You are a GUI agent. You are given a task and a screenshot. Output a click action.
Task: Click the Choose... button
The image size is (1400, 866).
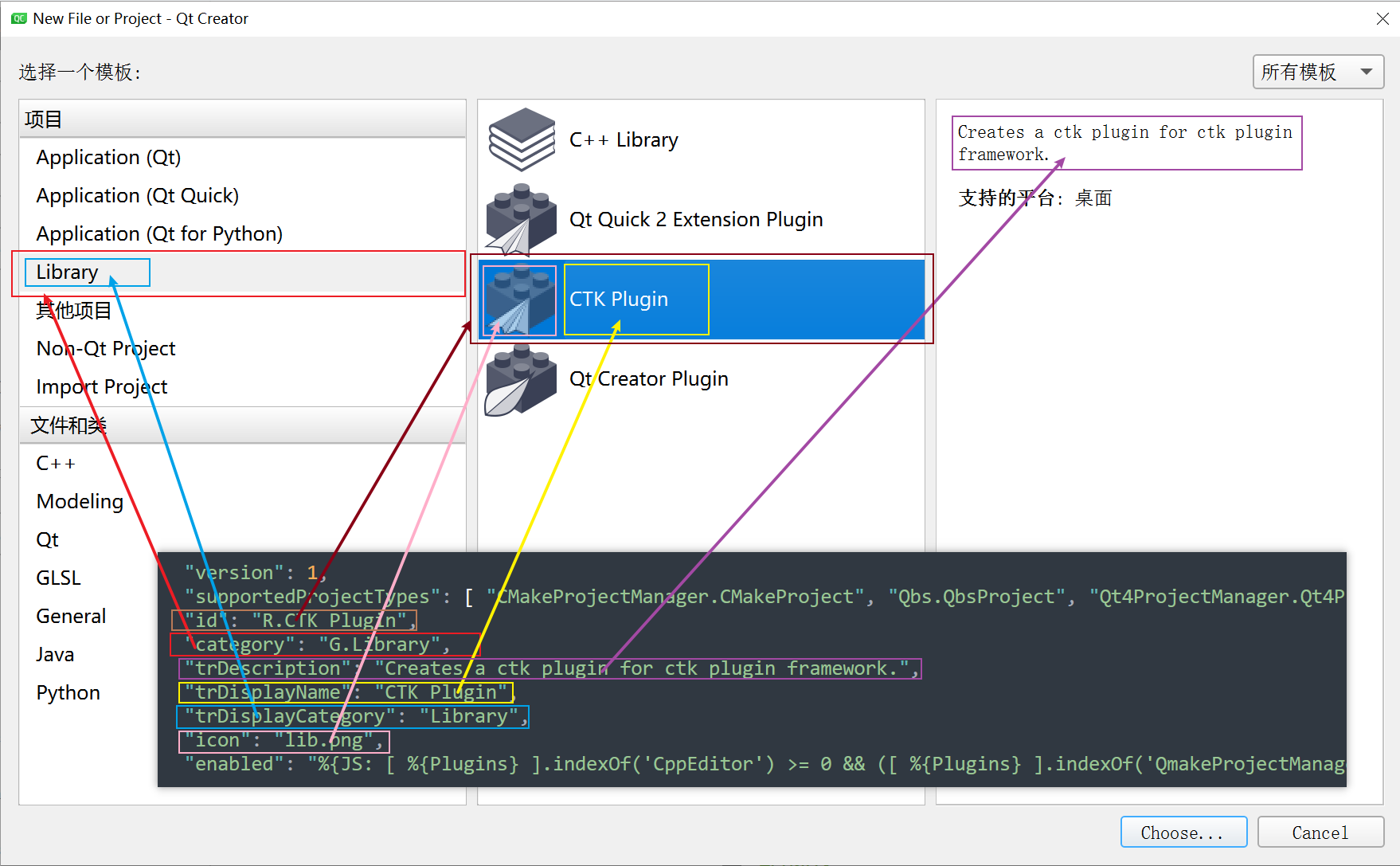tap(1183, 832)
